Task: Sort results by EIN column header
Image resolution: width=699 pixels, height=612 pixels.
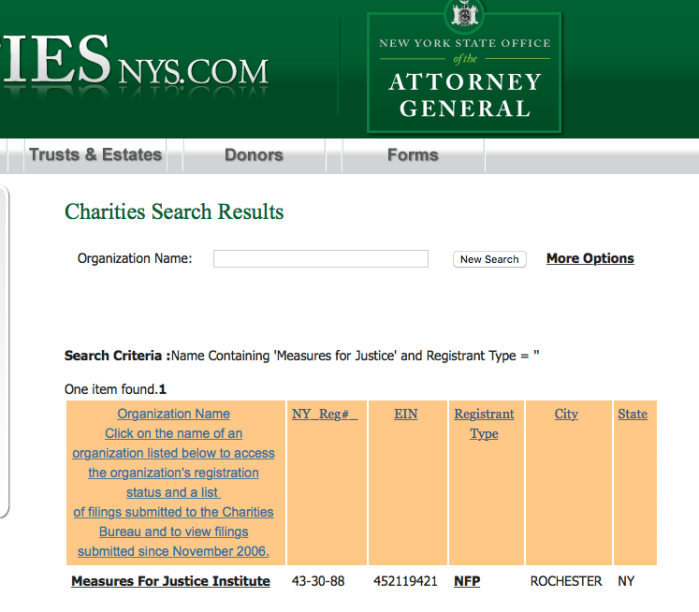Action: (405, 414)
